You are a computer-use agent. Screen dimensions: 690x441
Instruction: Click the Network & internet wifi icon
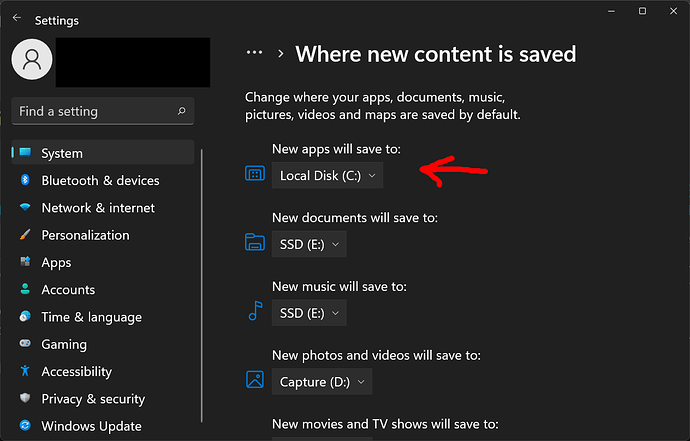coord(24,208)
